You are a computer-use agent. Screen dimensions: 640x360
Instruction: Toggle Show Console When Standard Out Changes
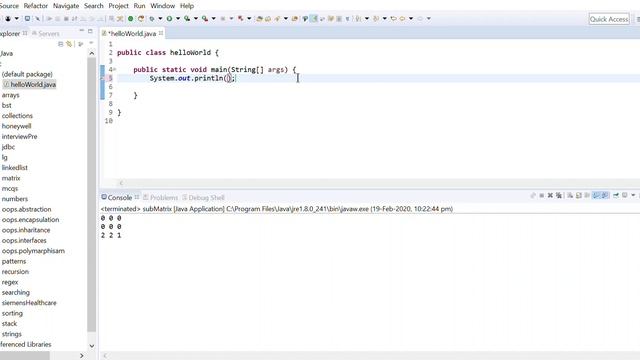pyautogui.click(x=596, y=196)
